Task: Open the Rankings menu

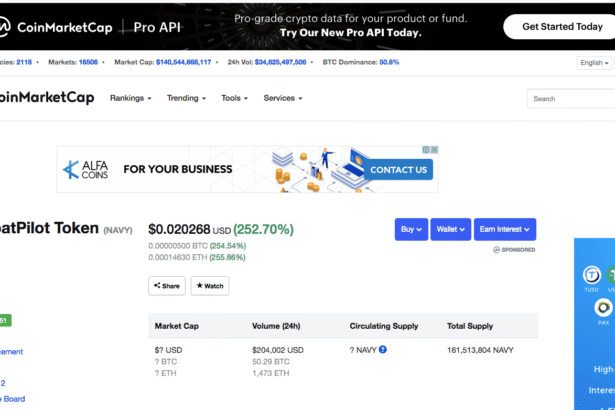Action: click(131, 98)
